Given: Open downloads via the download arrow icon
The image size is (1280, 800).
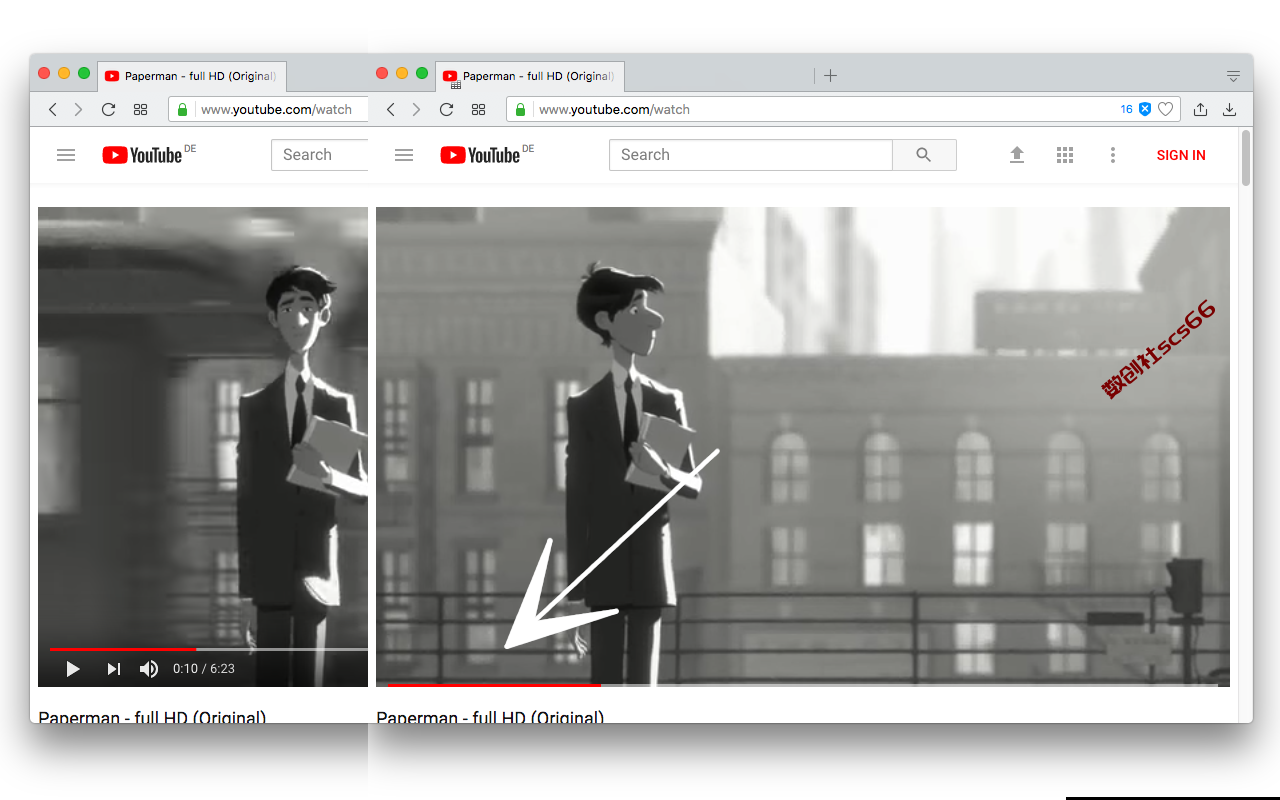Looking at the screenshot, I should tap(1230, 109).
